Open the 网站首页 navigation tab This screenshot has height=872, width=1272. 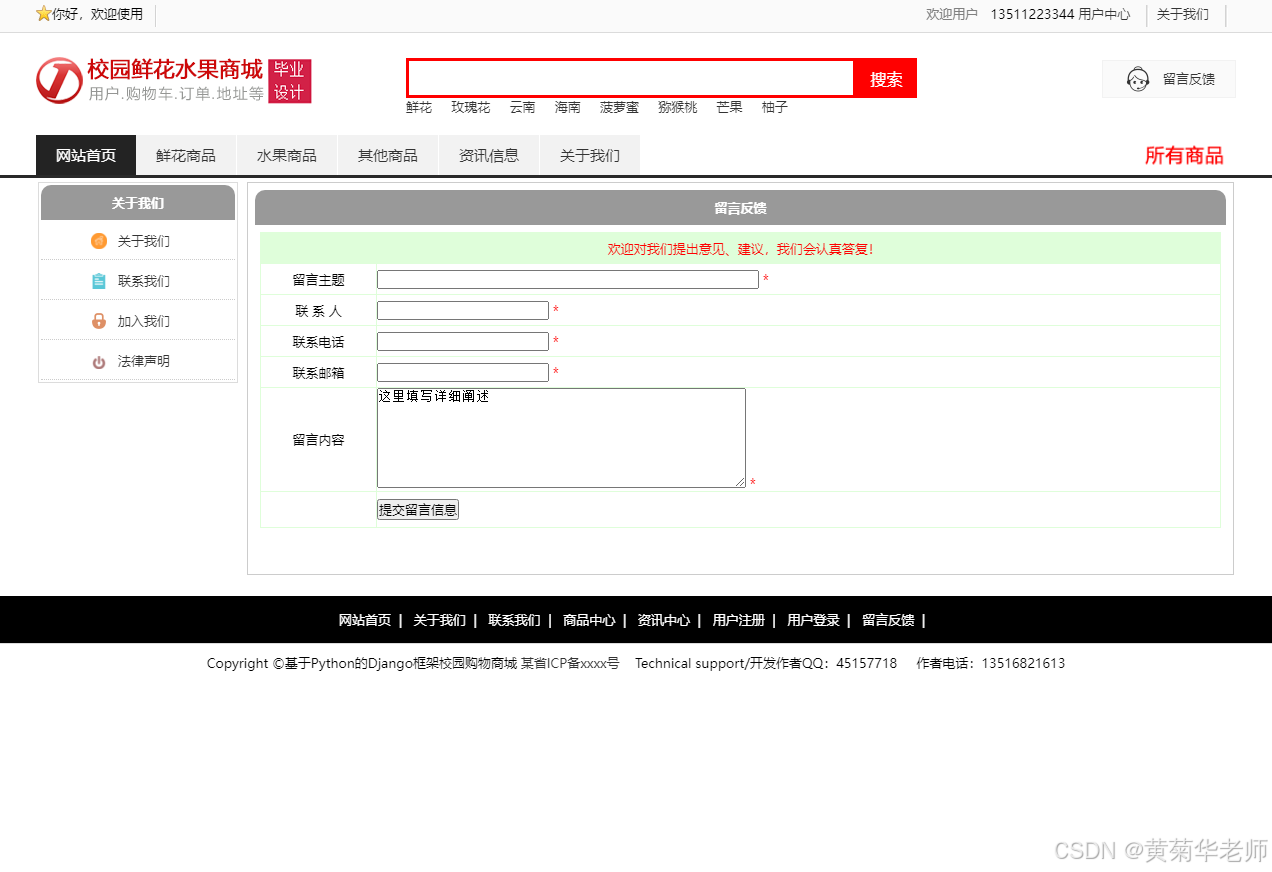(x=86, y=155)
